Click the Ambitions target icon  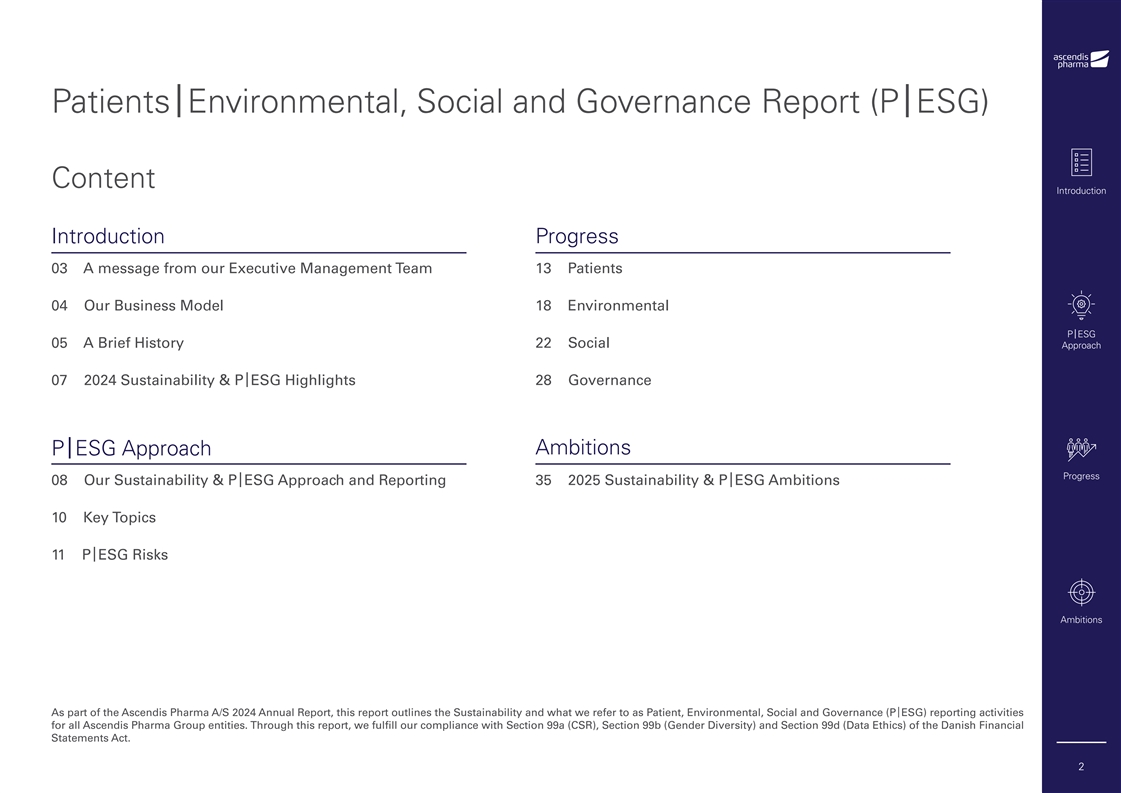pos(1081,592)
